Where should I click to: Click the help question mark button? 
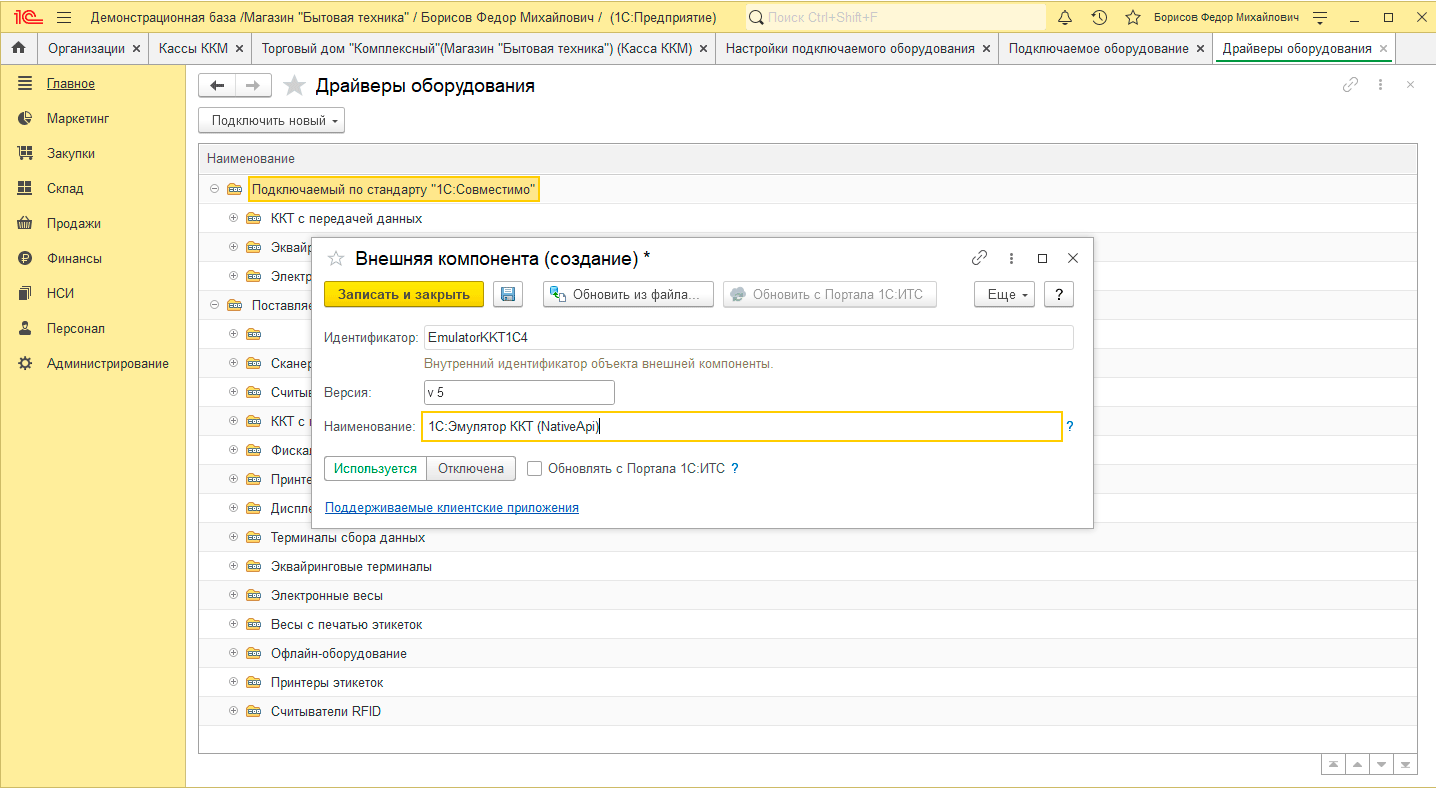(1058, 294)
